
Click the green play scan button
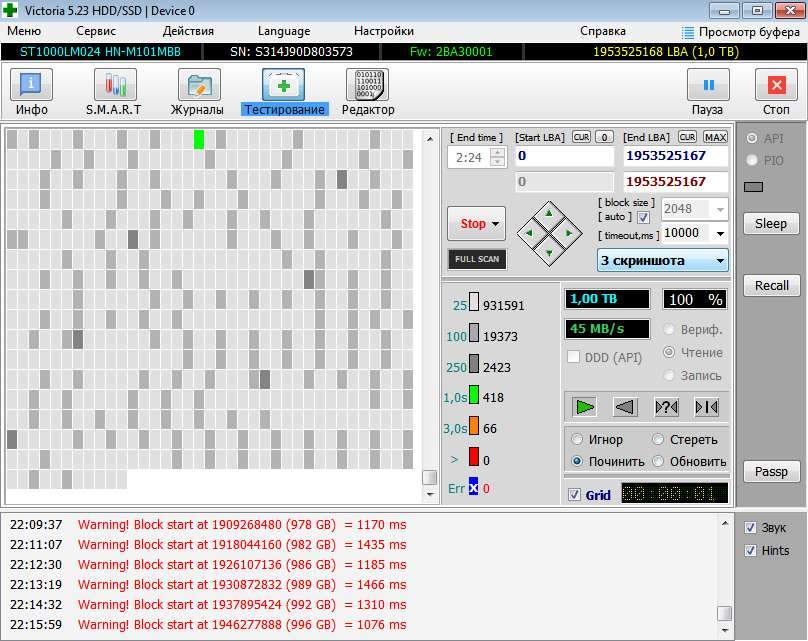585,407
